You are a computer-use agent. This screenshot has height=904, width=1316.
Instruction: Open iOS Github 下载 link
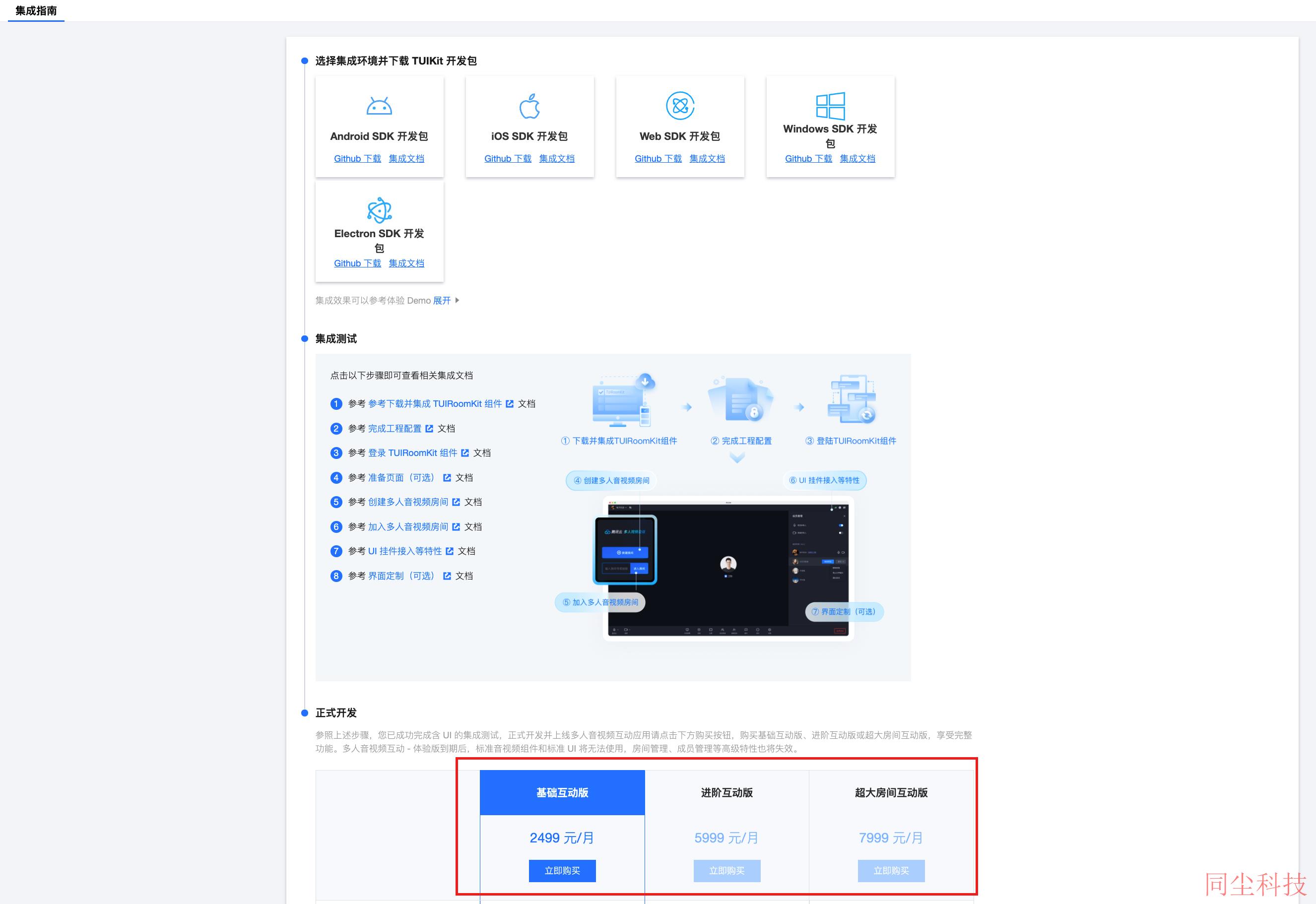click(508, 159)
